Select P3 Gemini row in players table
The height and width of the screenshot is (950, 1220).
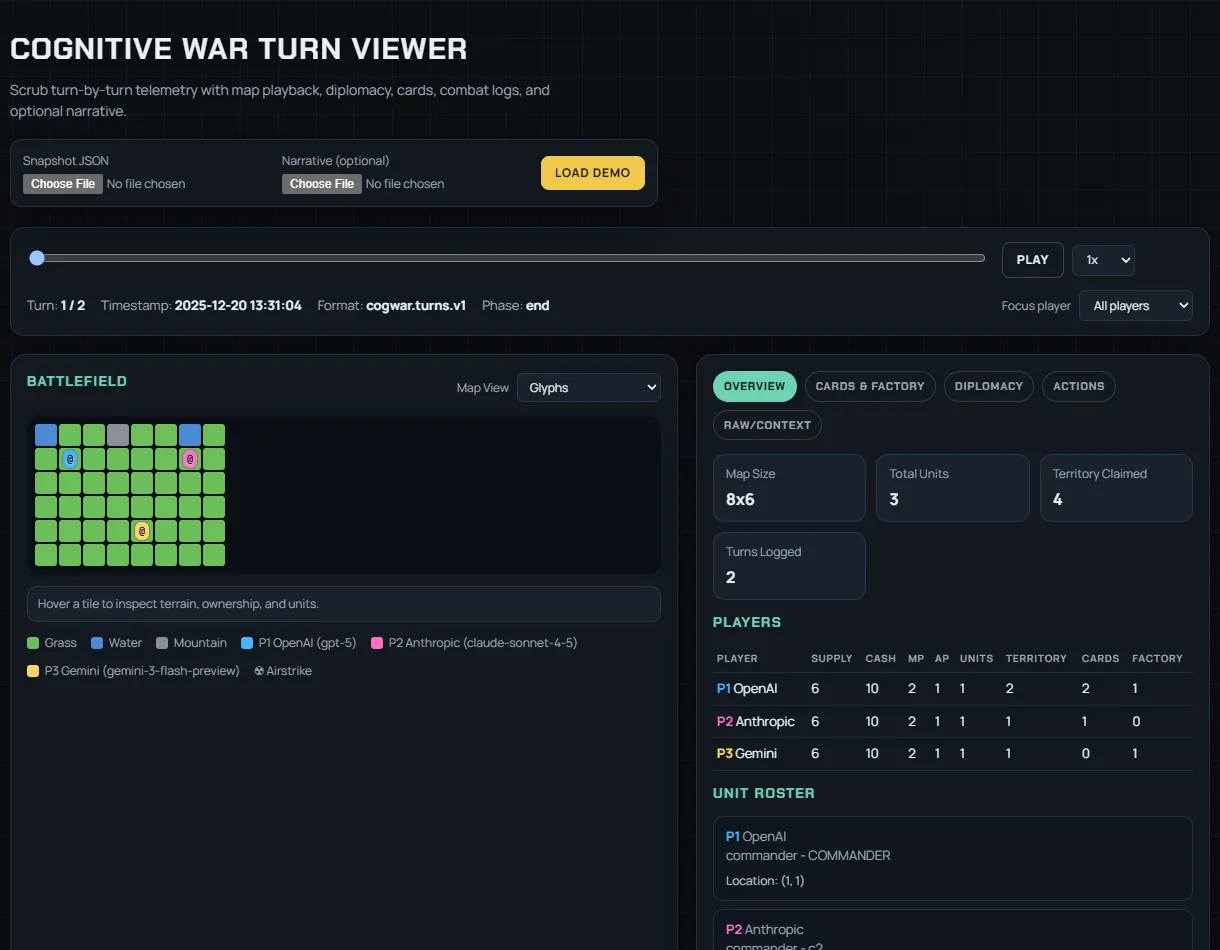(953, 754)
